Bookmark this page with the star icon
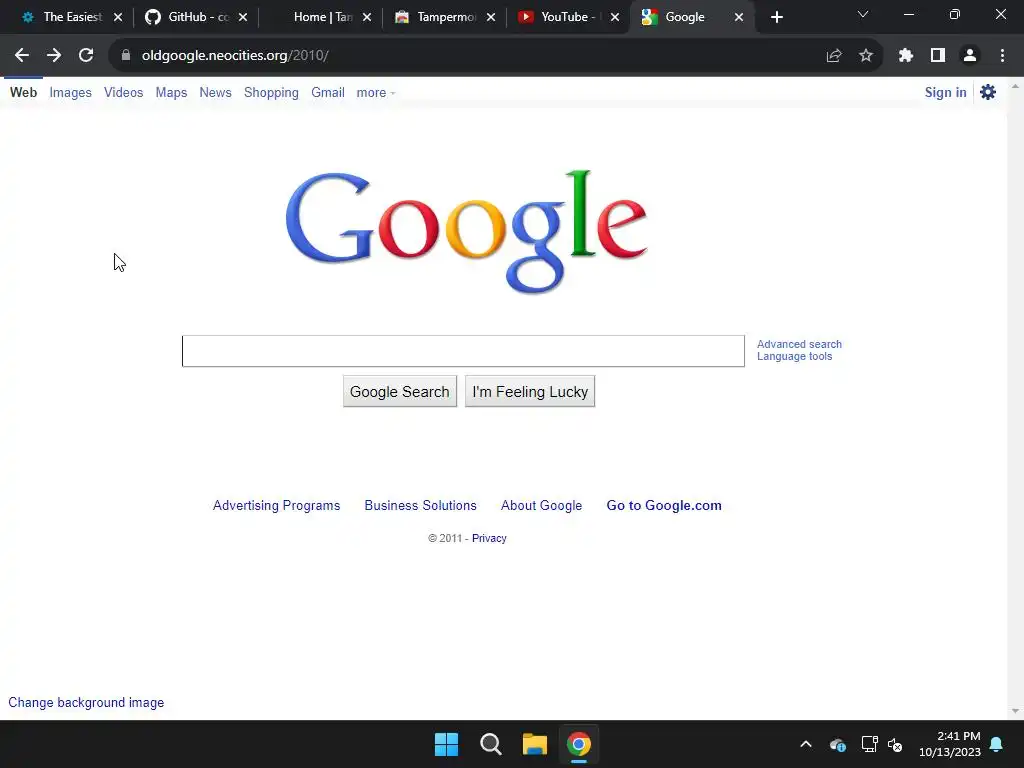The width and height of the screenshot is (1024, 768). click(866, 56)
